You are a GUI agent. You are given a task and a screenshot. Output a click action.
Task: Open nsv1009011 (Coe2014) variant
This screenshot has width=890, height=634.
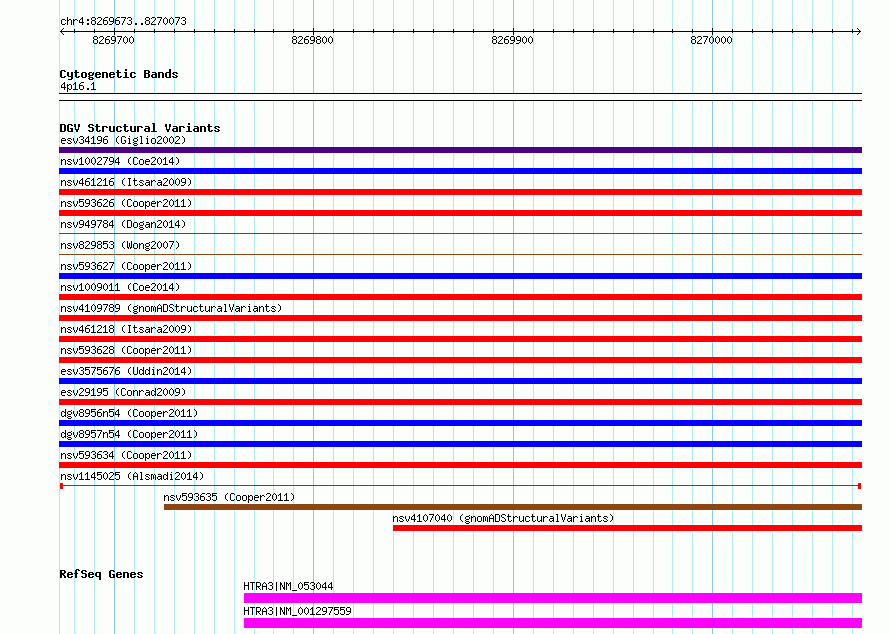120,287
